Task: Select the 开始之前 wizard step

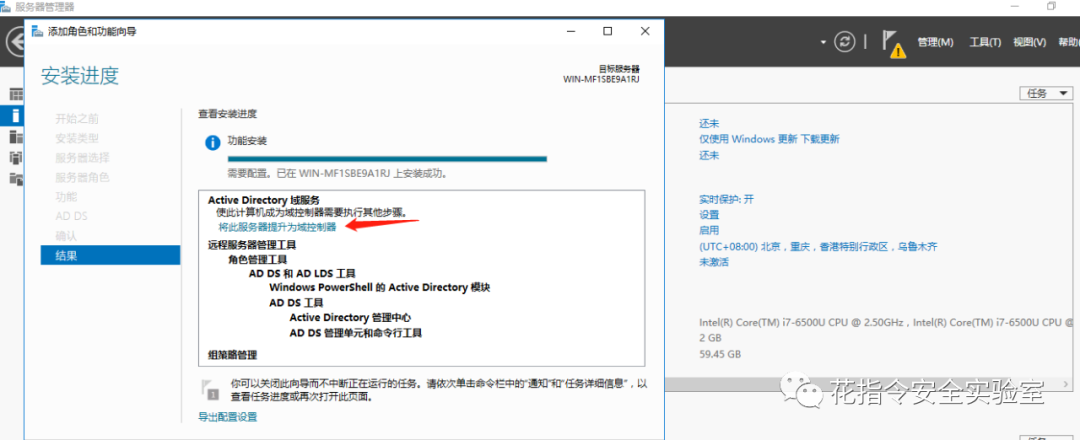Action: pyautogui.click(x=76, y=118)
